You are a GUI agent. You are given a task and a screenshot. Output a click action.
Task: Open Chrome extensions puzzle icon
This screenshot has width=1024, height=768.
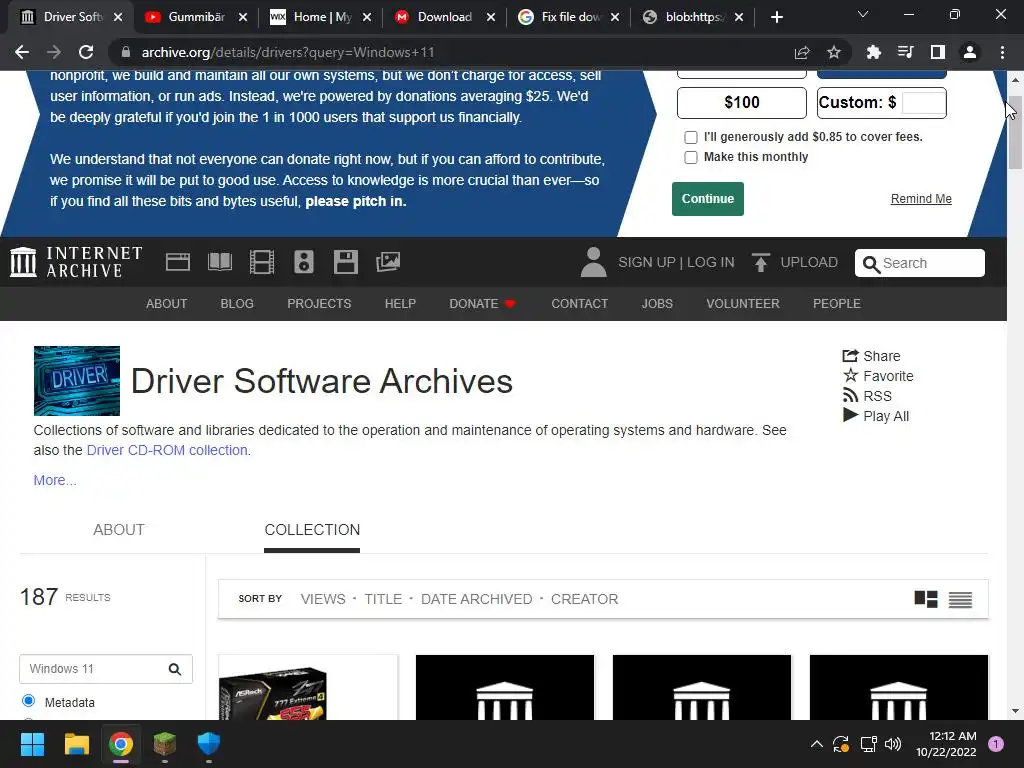(x=874, y=52)
